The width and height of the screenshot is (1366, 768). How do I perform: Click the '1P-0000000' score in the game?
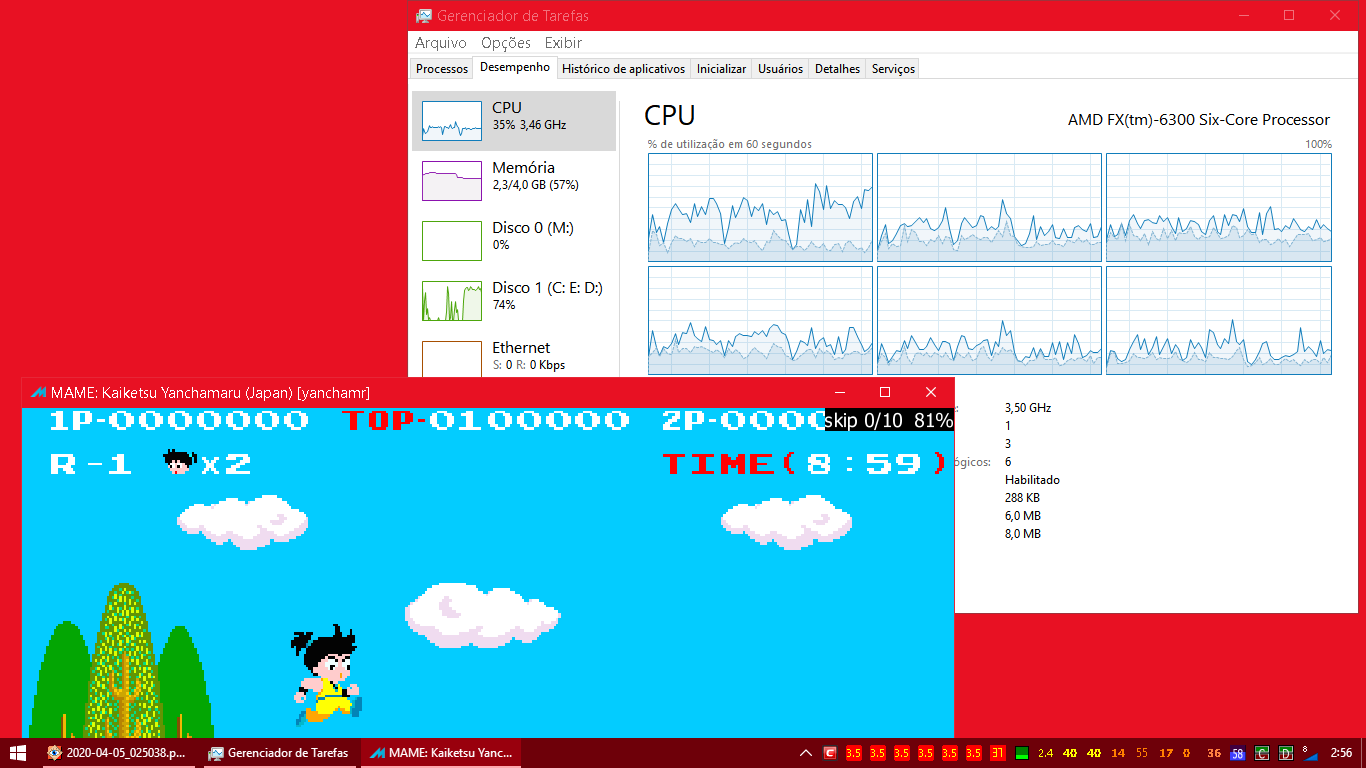[x=179, y=420]
